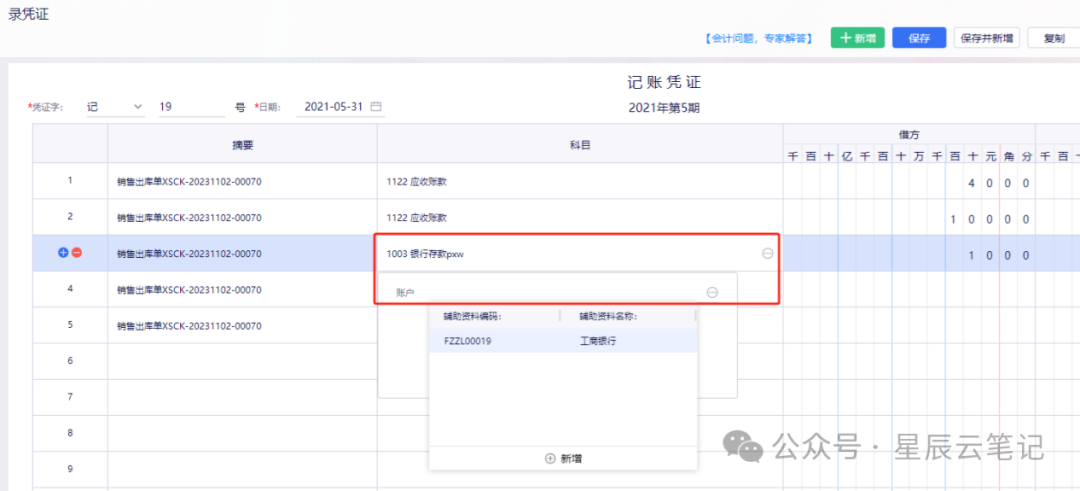Click the blue 保存 button
The image size is (1080, 491).
[919, 39]
